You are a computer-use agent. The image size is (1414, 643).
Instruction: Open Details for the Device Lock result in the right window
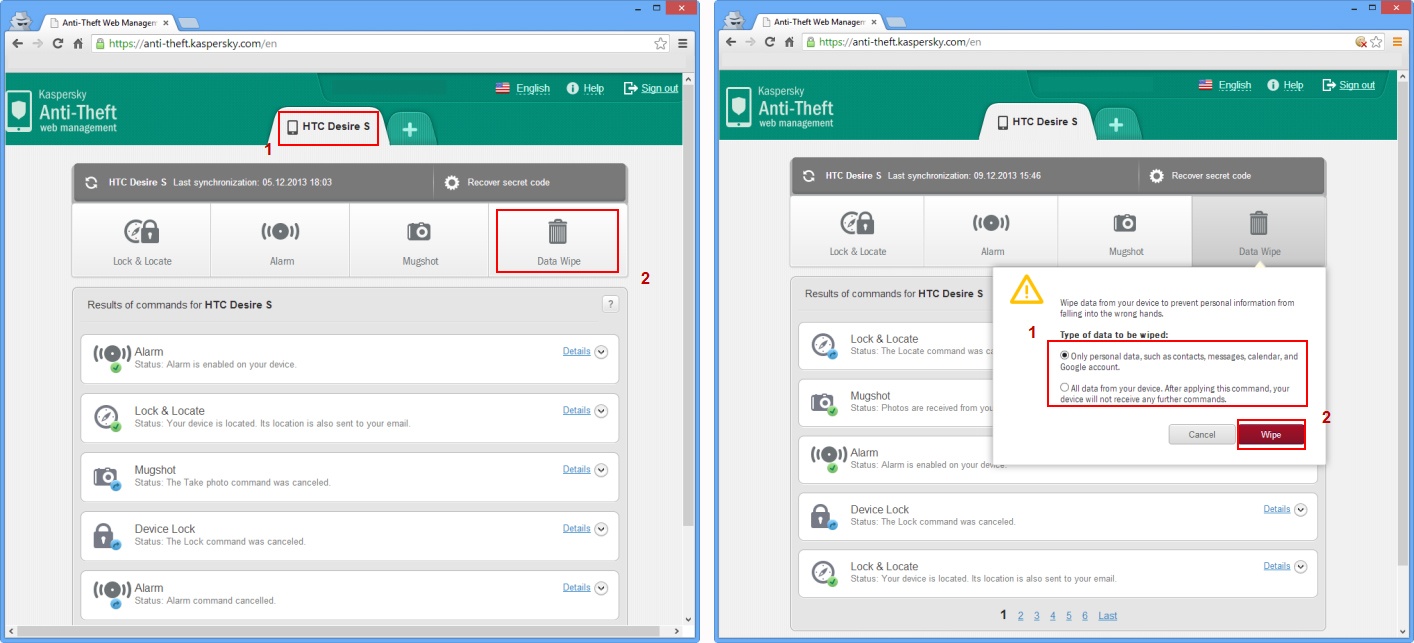click(x=1277, y=509)
